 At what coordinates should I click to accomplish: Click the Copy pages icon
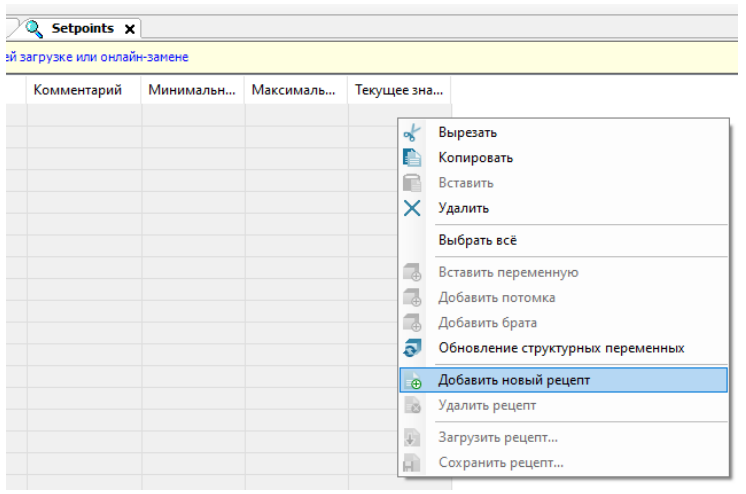[412, 158]
